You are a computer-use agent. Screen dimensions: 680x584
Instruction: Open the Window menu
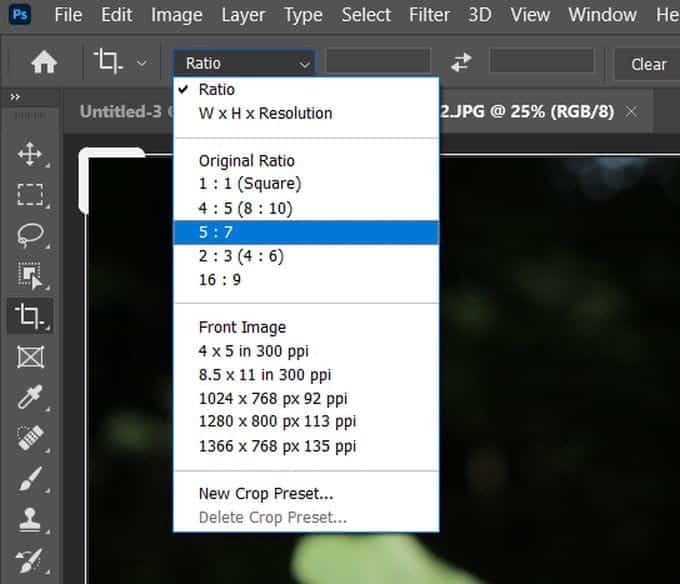(602, 15)
